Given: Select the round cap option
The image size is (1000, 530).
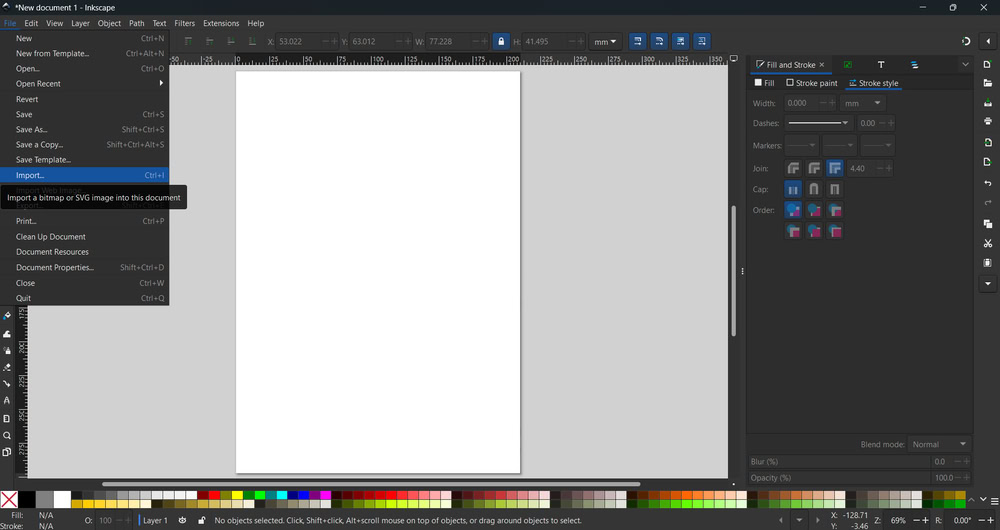Looking at the screenshot, I should [x=814, y=189].
